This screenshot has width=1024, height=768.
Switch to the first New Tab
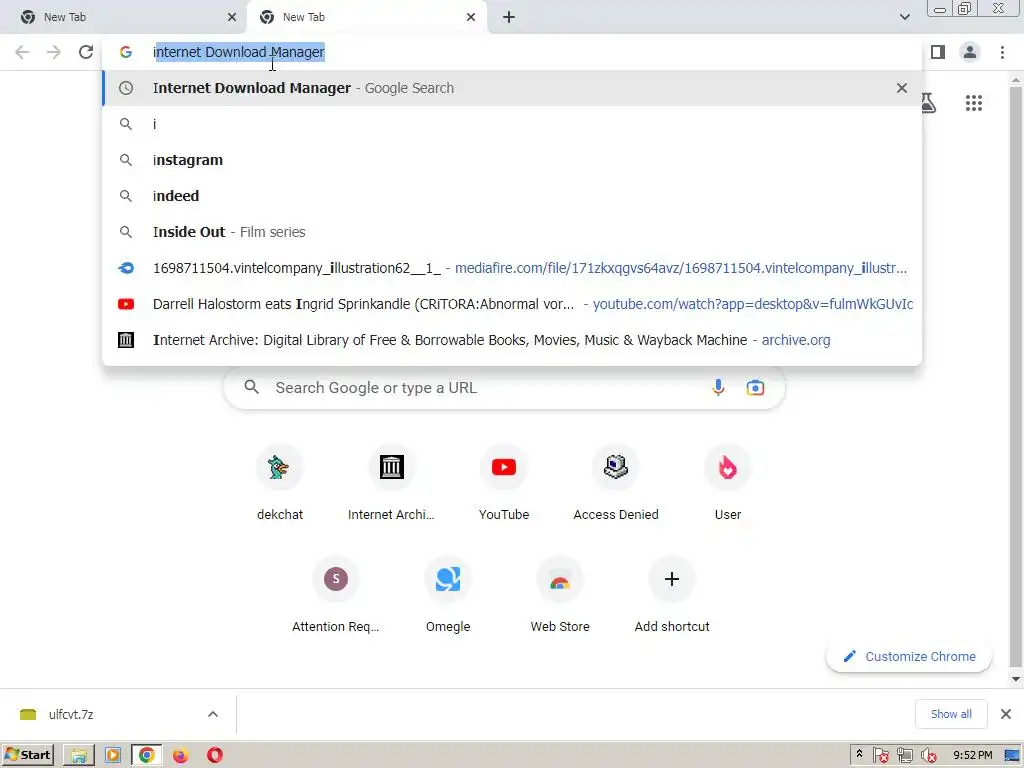coord(123,17)
